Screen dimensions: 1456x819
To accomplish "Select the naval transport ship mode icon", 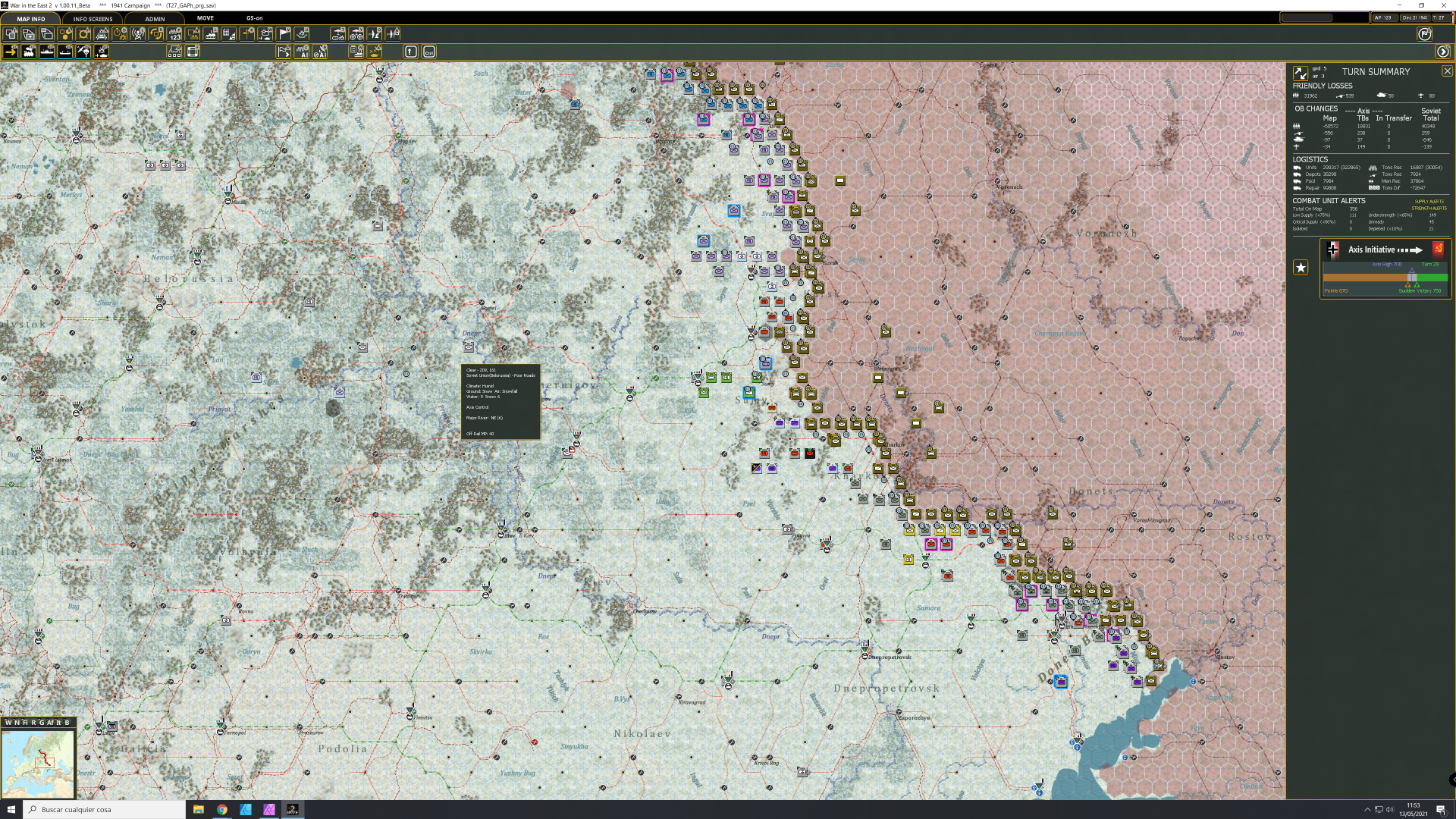I will coord(47,52).
